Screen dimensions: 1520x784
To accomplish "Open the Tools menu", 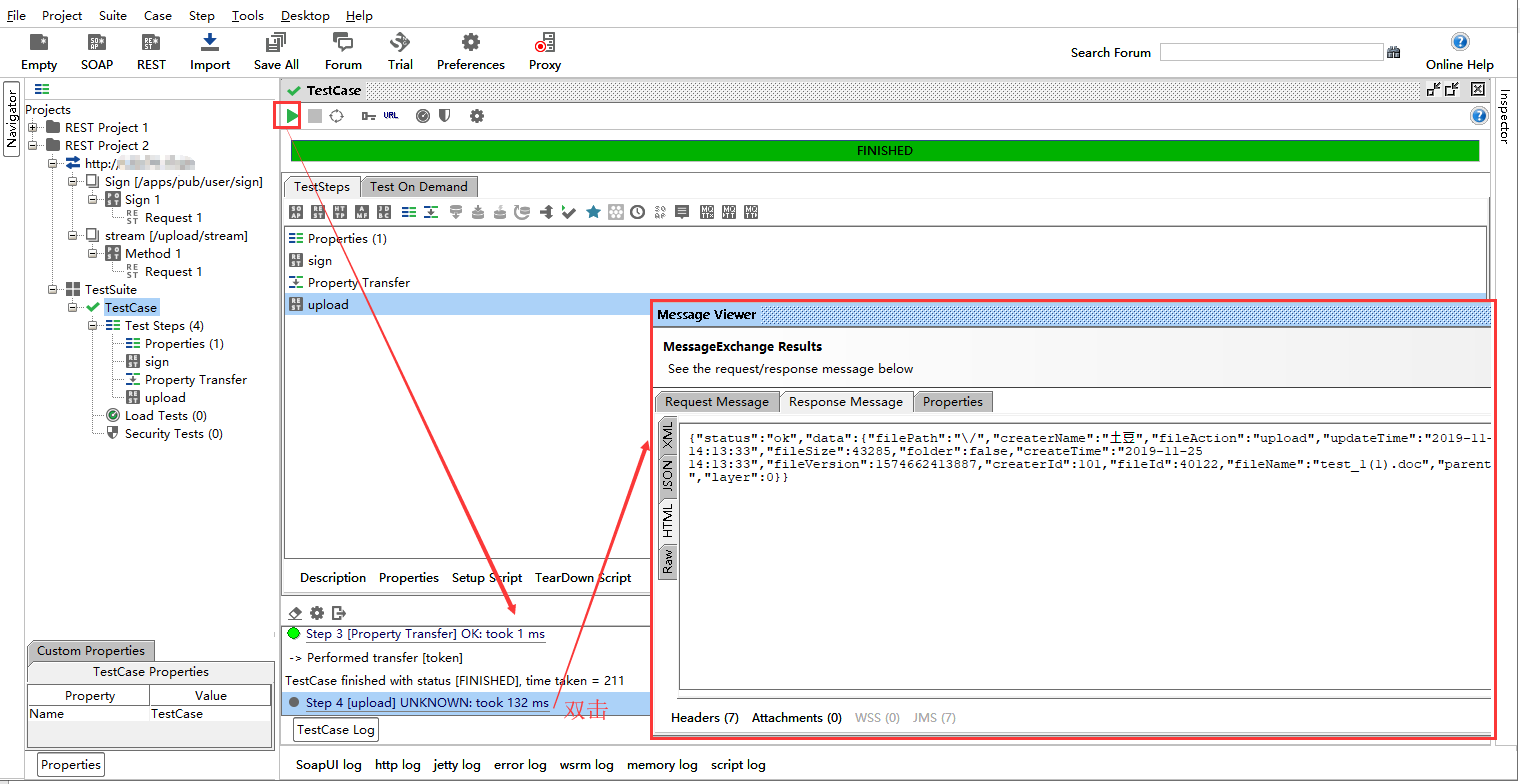I will [x=247, y=15].
